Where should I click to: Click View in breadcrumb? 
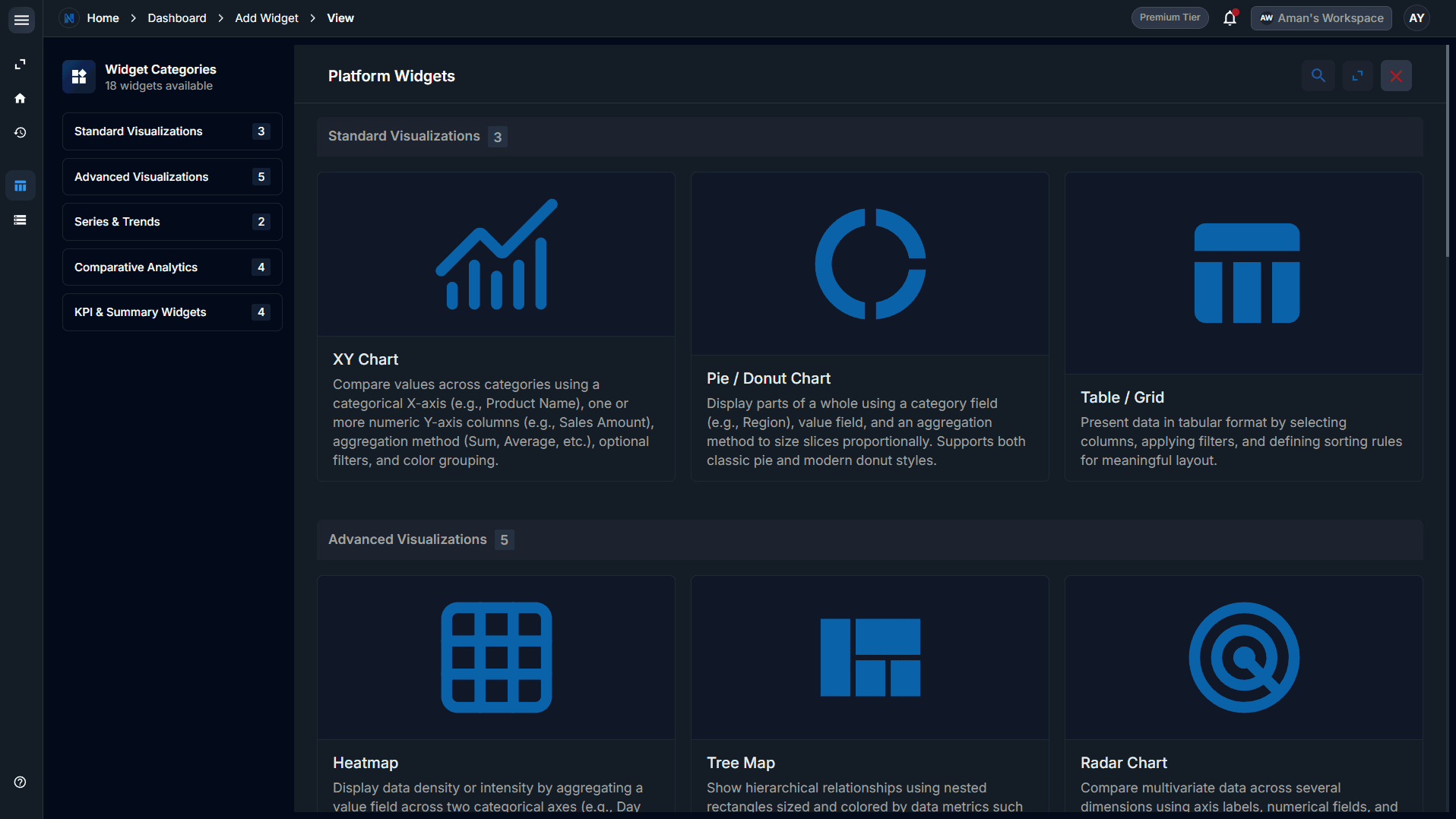(340, 18)
